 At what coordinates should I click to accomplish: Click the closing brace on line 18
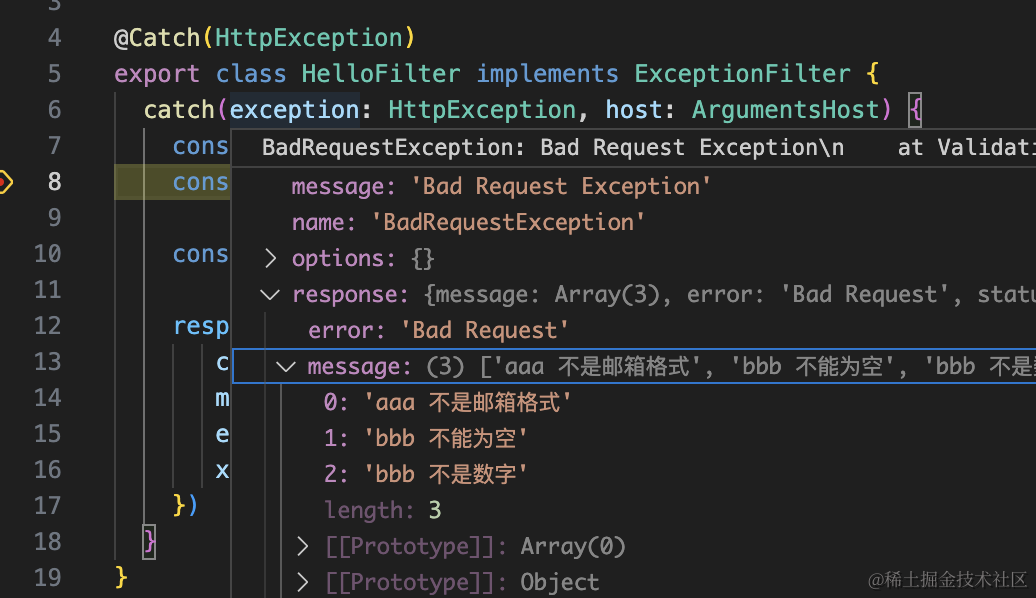149,542
